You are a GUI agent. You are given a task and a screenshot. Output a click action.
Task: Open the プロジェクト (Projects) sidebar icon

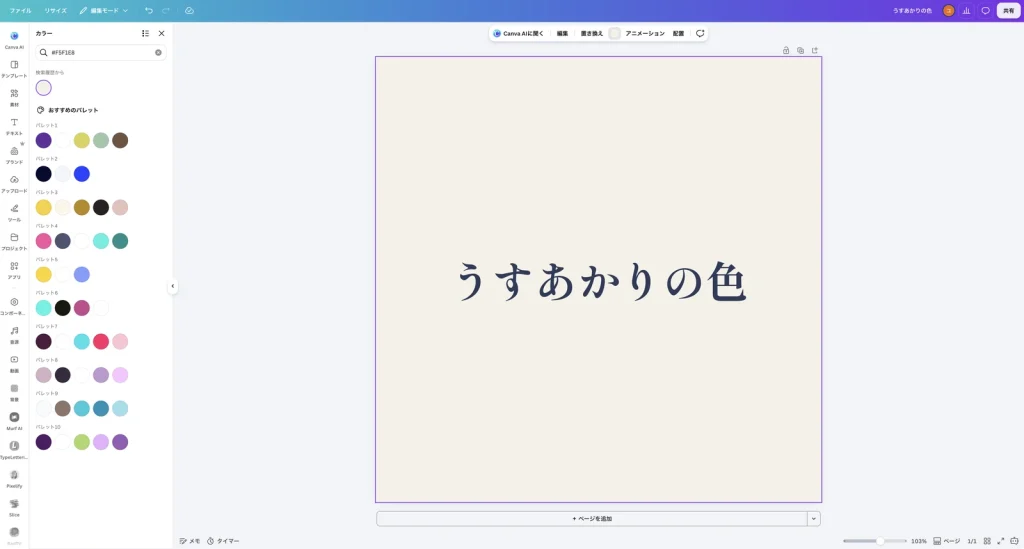tap(14, 241)
